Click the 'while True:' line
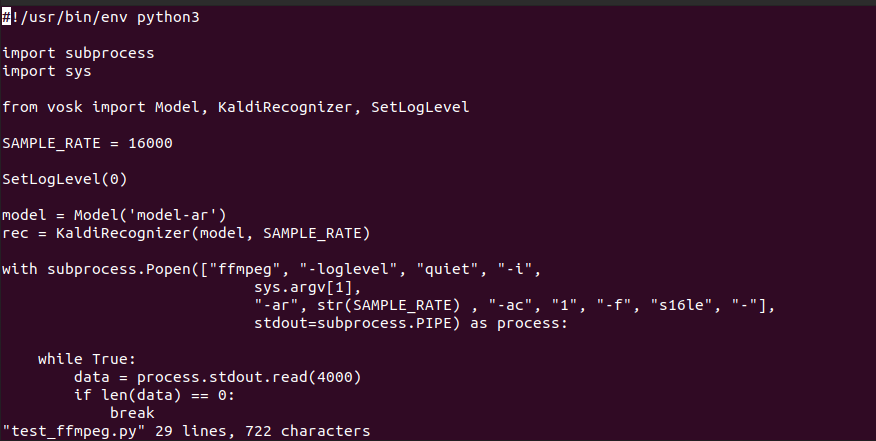The image size is (876, 441). 87,359
